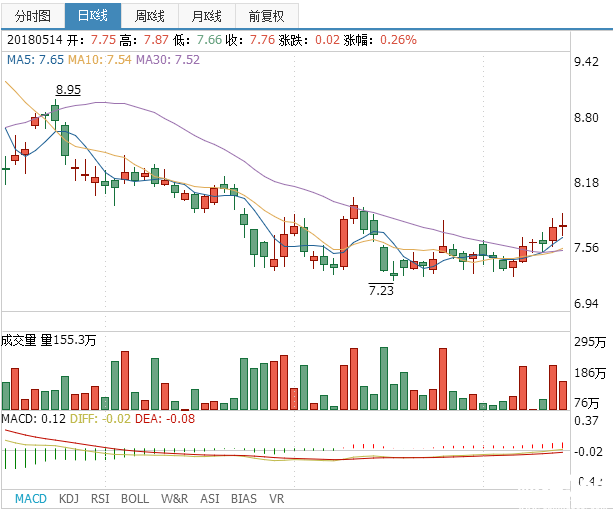Viewport: 613px width, 516px height.
Task: Click the MA30: 7.52 legend
Action: coord(168,60)
